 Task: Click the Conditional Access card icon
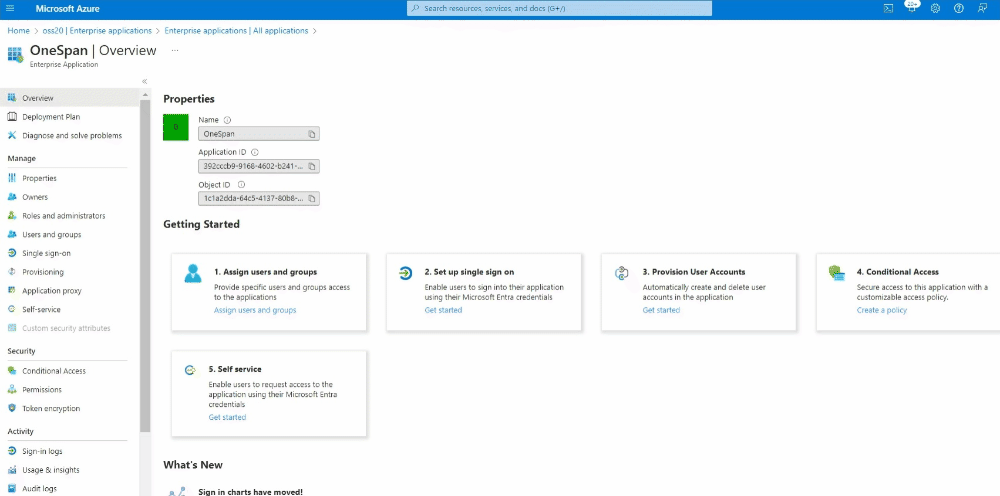coord(837,274)
